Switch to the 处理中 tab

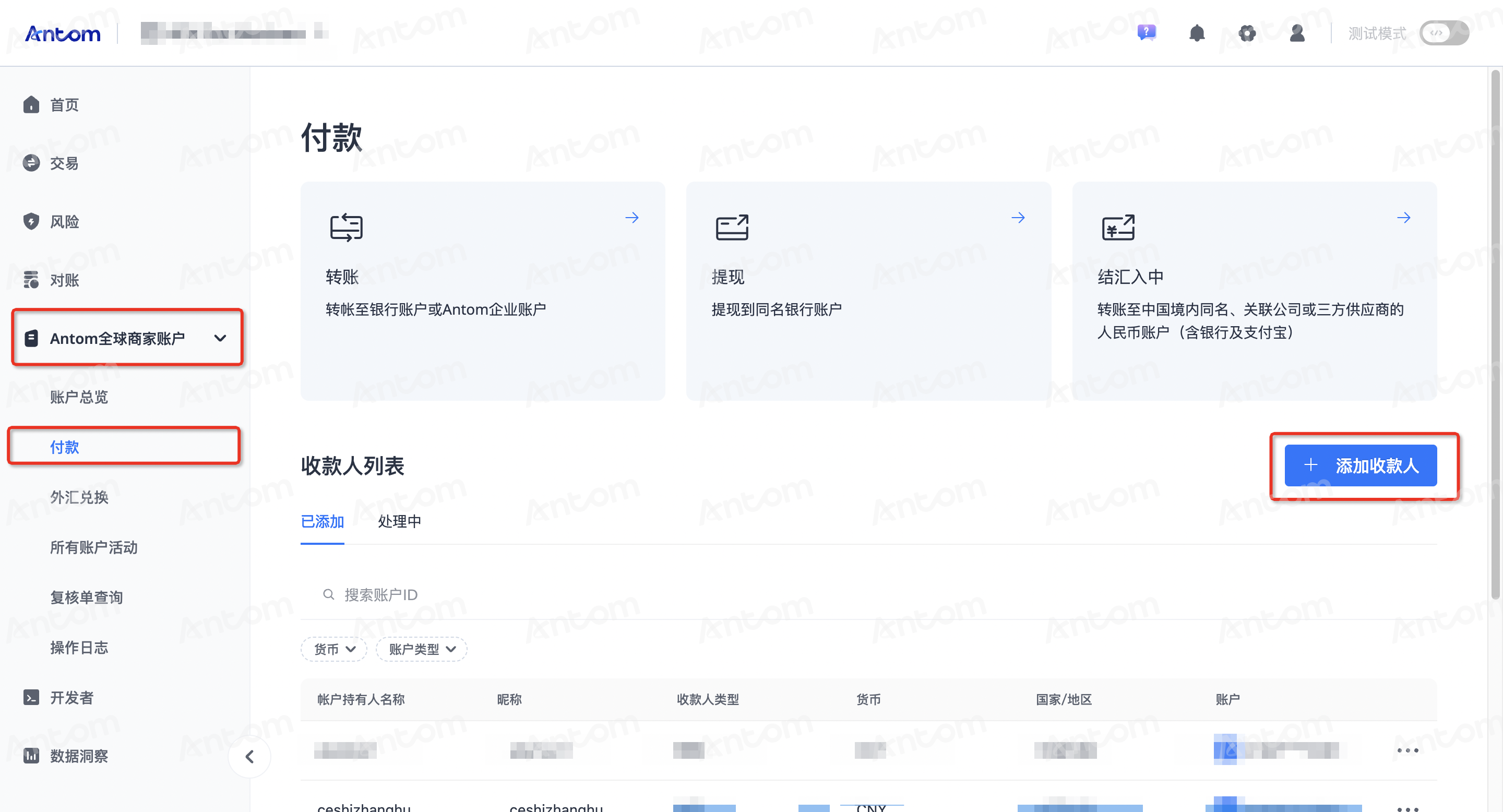pyautogui.click(x=400, y=521)
